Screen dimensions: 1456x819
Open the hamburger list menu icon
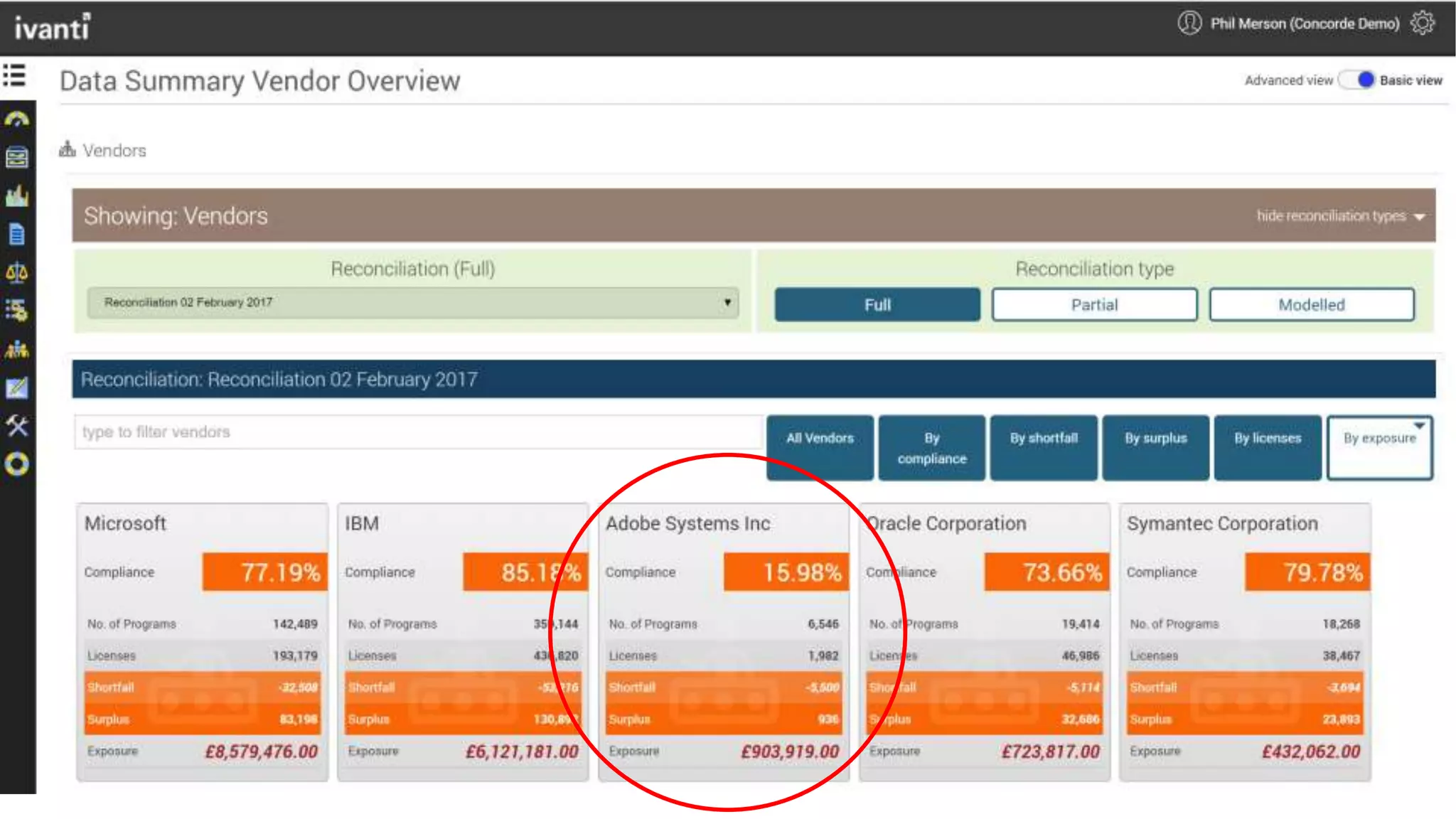14,75
